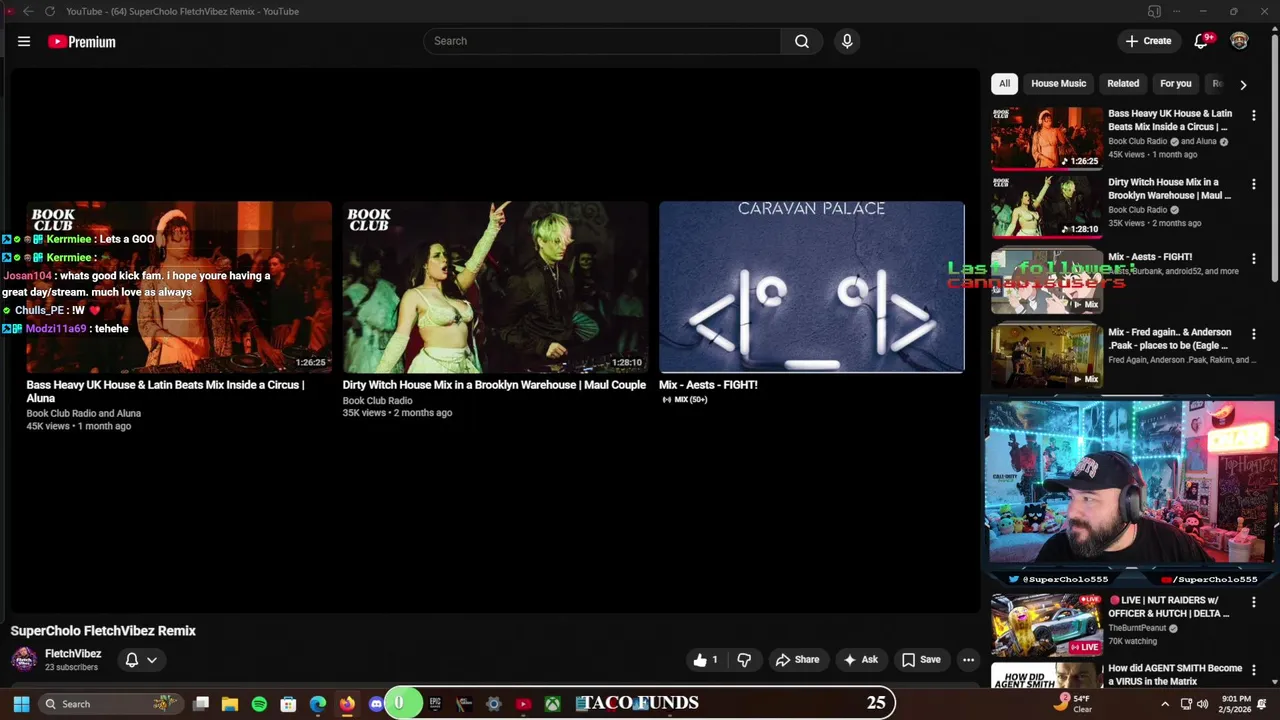Screen dimensions: 1280x720
Task: Open Windows Start menu
Action: click(x=21, y=704)
